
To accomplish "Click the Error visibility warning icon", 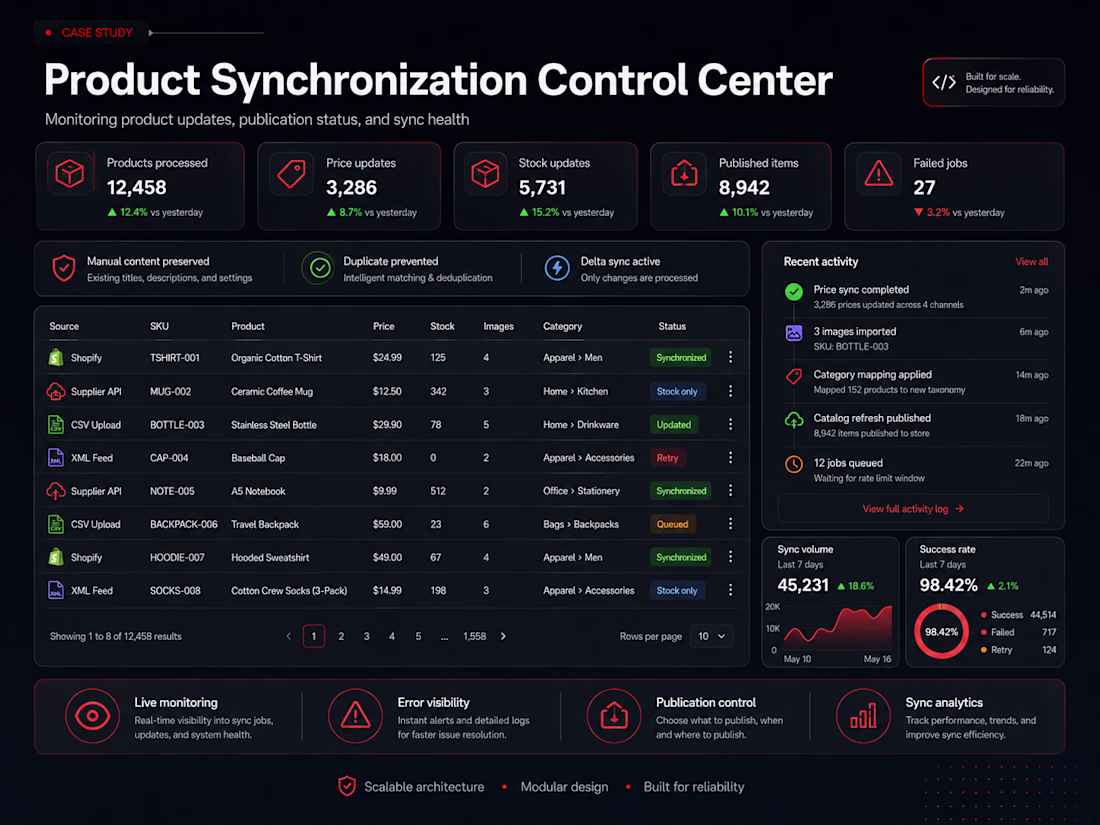I will 356,716.
